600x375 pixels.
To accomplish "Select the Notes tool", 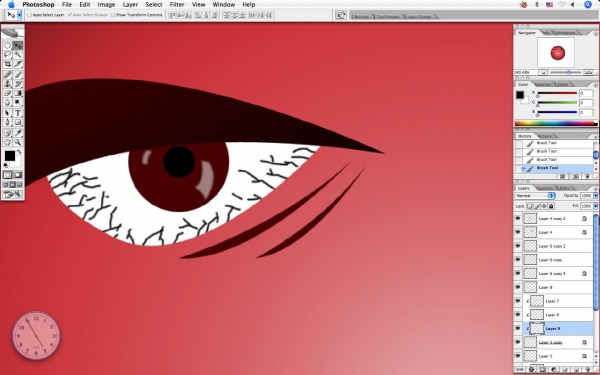I will [7, 133].
